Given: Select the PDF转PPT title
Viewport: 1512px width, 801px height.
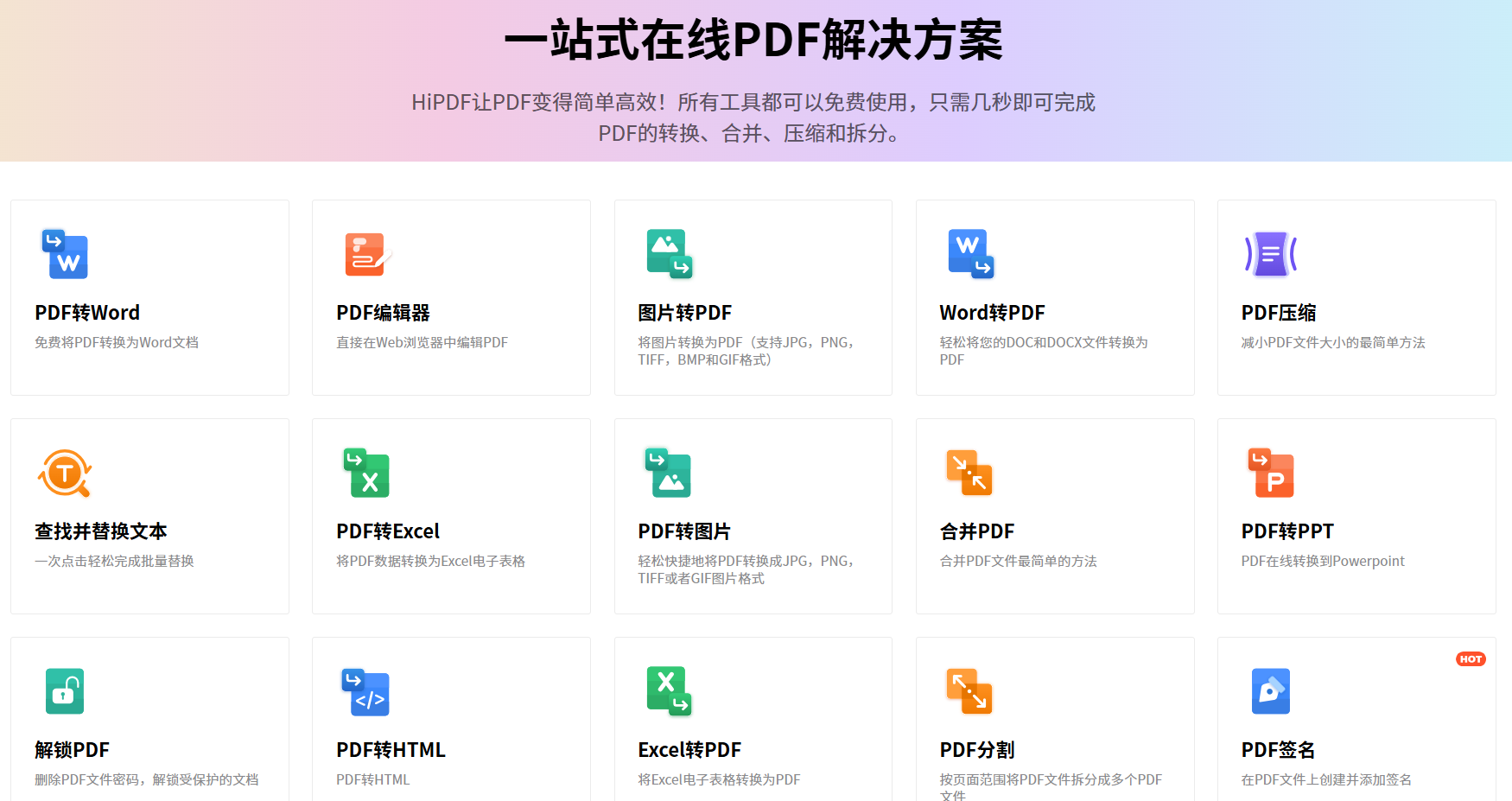Looking at the screenshot, I should (1287, 531).
